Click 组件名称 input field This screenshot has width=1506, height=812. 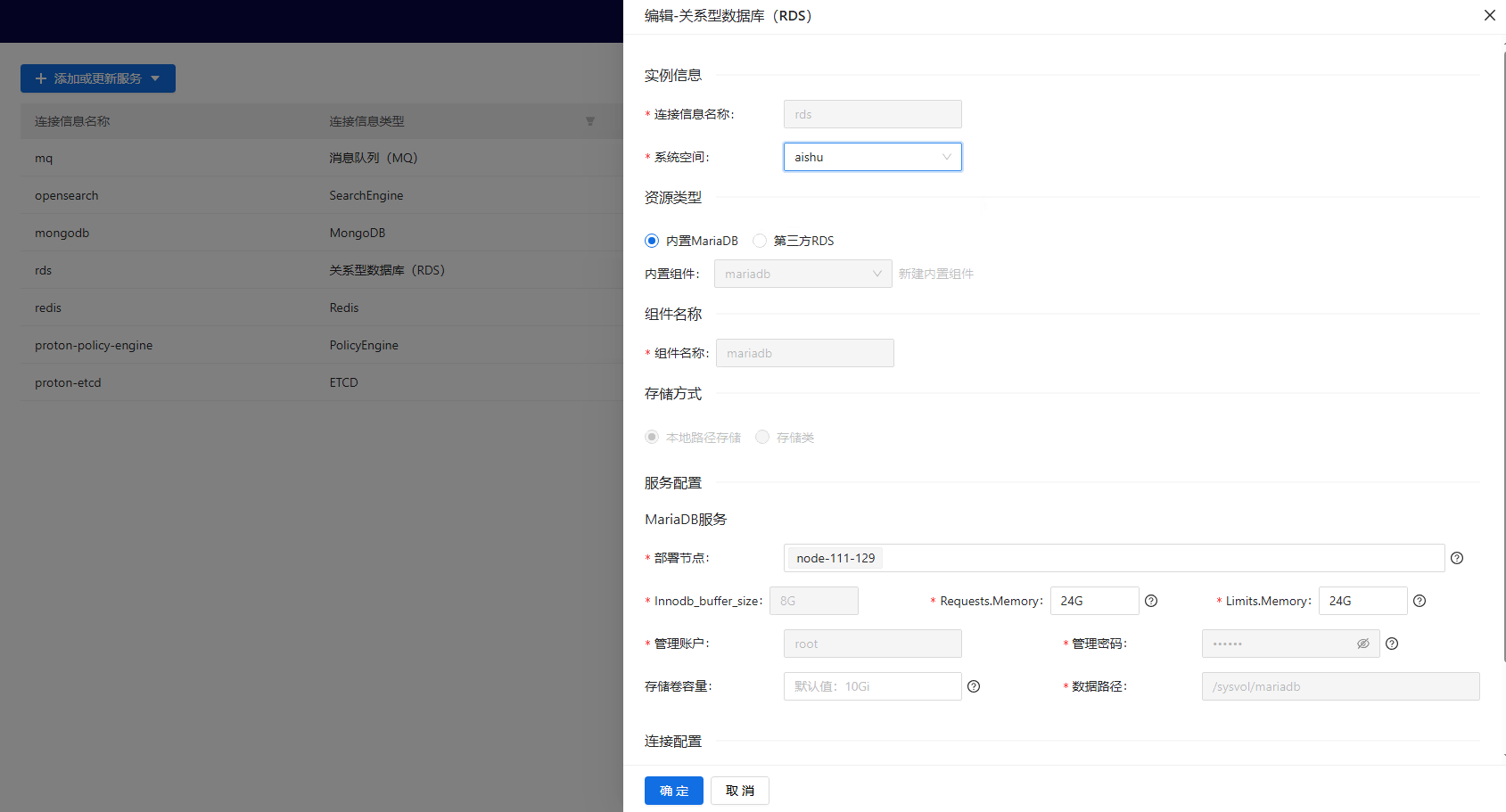tap(805, 353)
